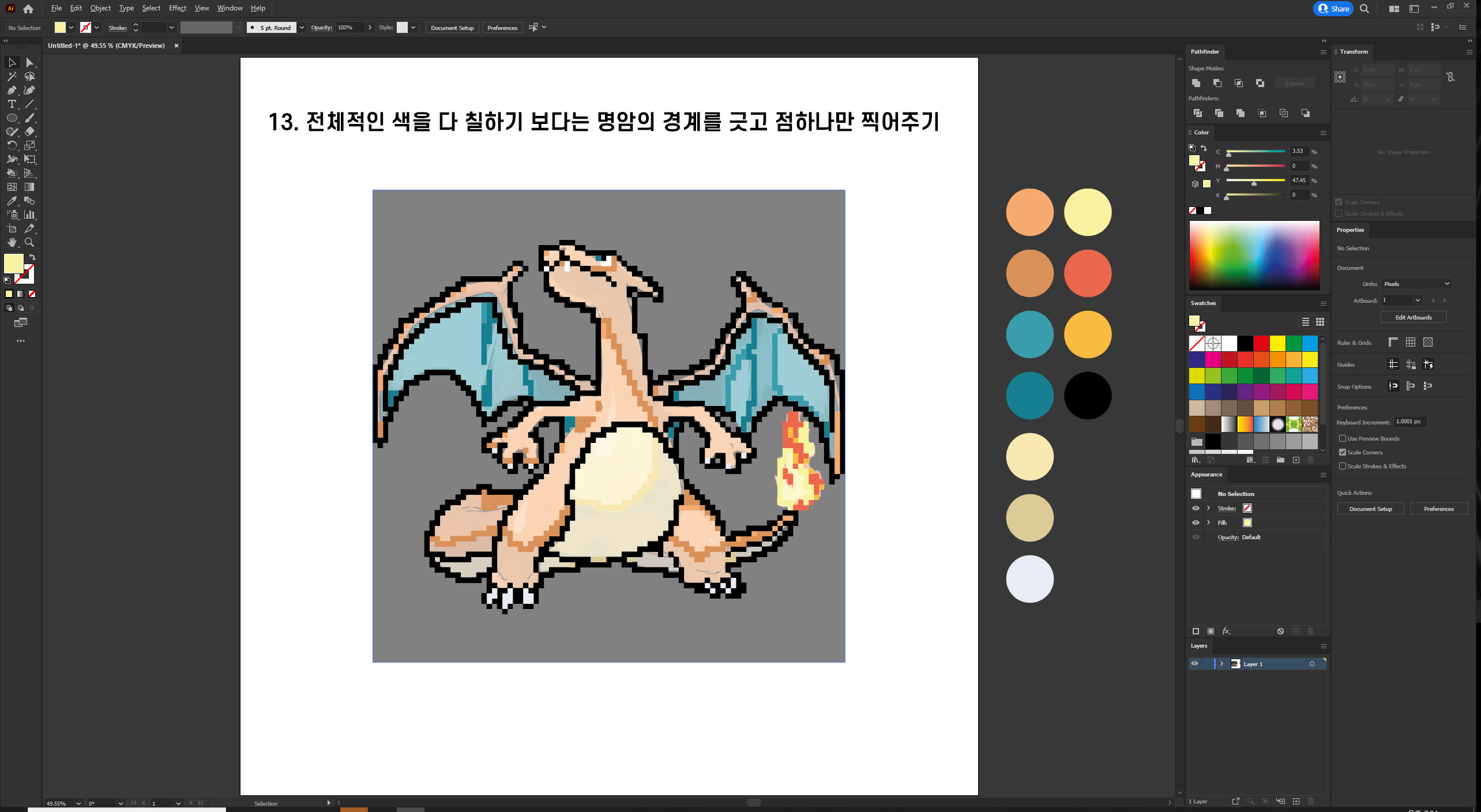Toggle Layer 1 target circle
Image resolution: width=1481 pixels, height=812 pixels.
click(x=1312, y=664)
